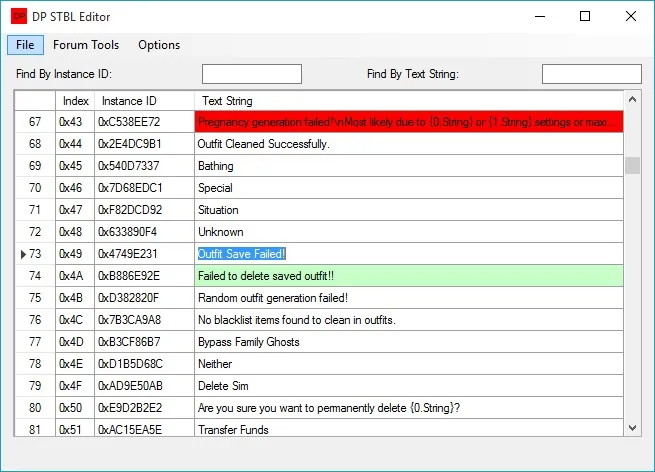Select the Bathing text cell

pos(409,166)
